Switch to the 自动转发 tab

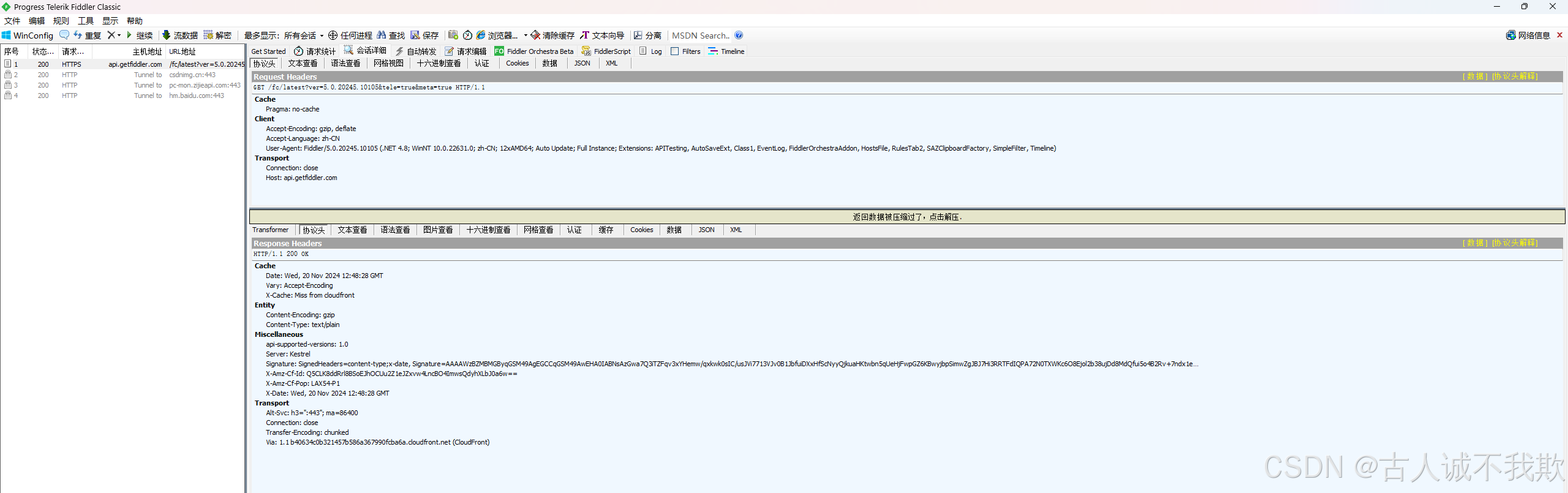point(416,51)
